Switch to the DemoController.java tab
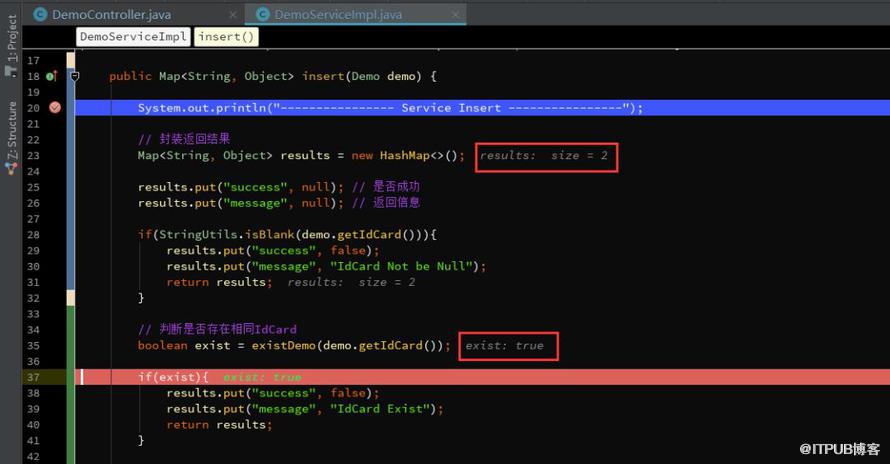 [111, 15]
